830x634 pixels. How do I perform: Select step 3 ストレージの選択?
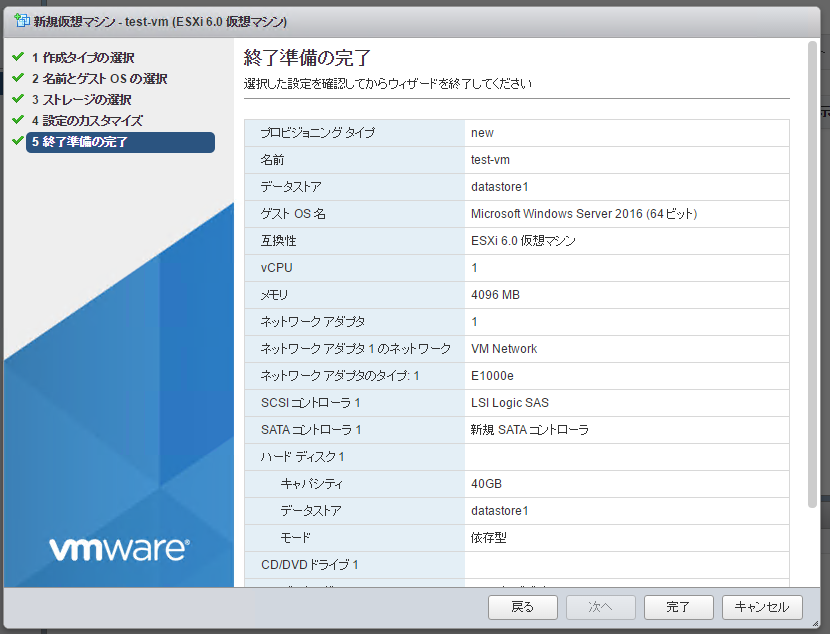tap(88, 101)
